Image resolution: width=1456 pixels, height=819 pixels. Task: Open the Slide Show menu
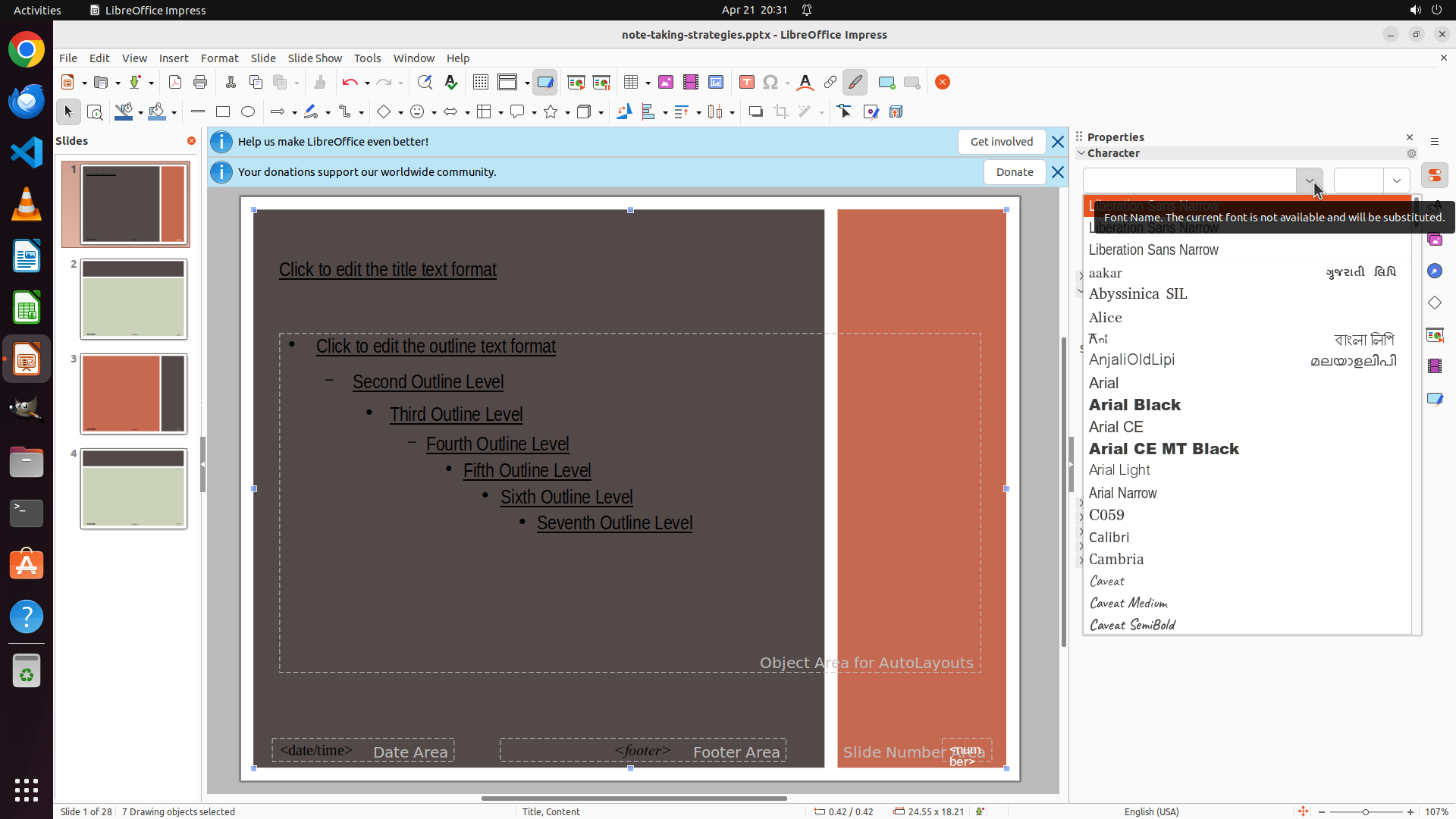coord(315,58)
